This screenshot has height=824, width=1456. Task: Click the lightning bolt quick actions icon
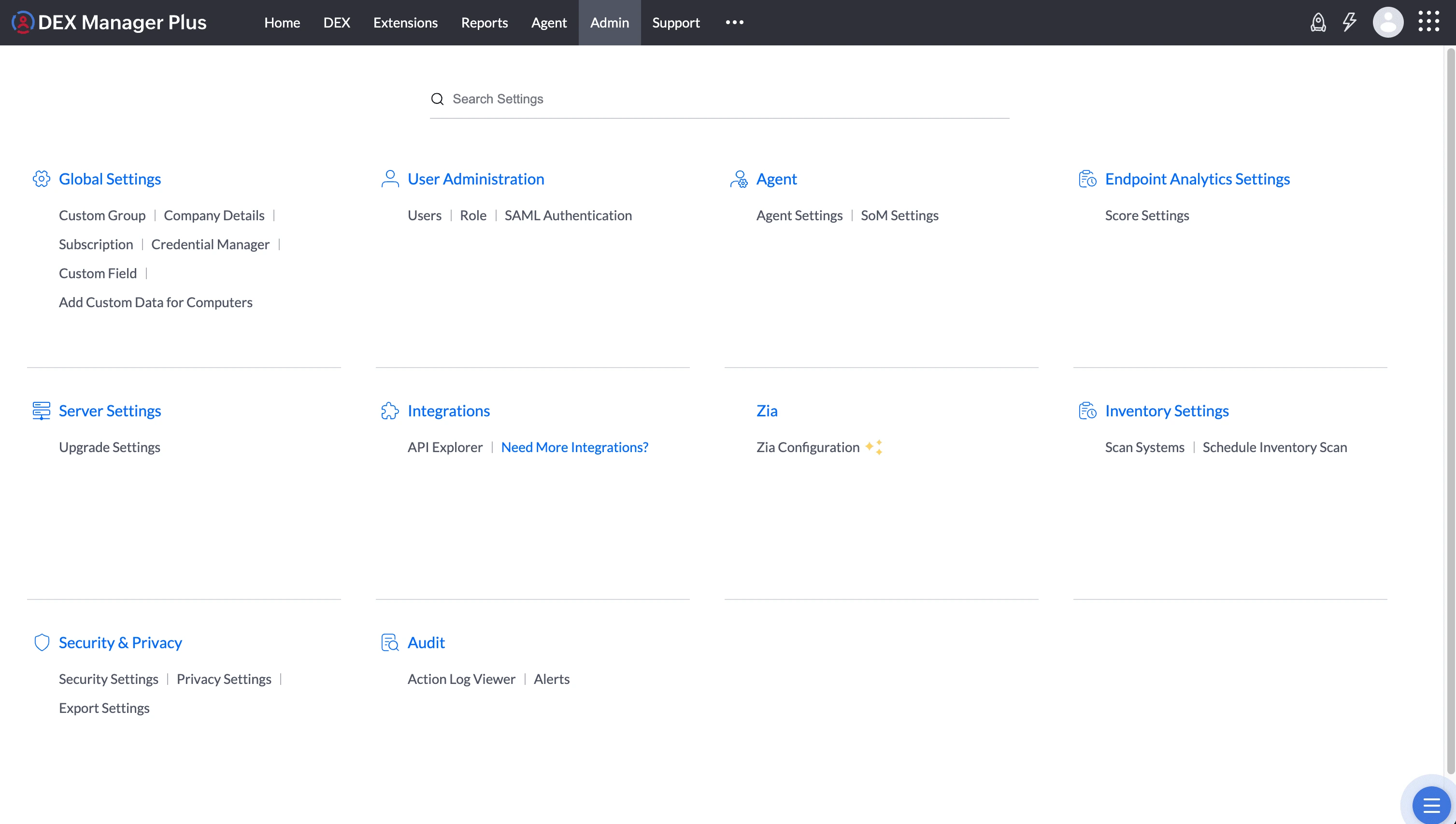1350,22
